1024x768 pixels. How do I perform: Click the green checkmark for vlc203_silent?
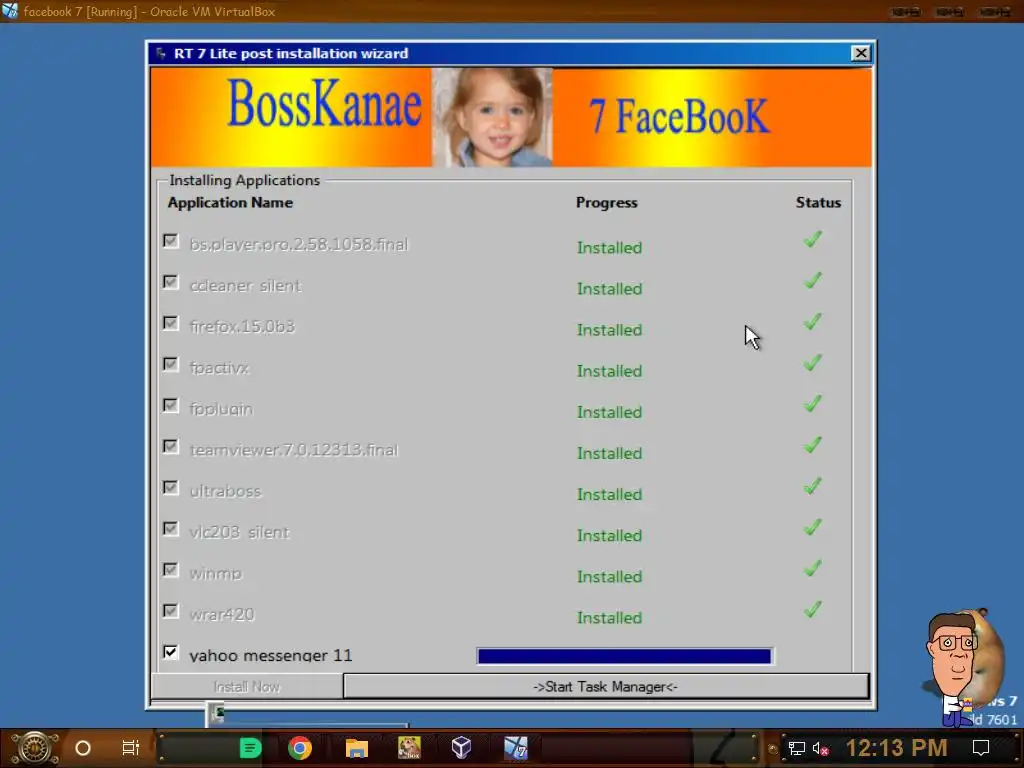click(x=812, y=528)
